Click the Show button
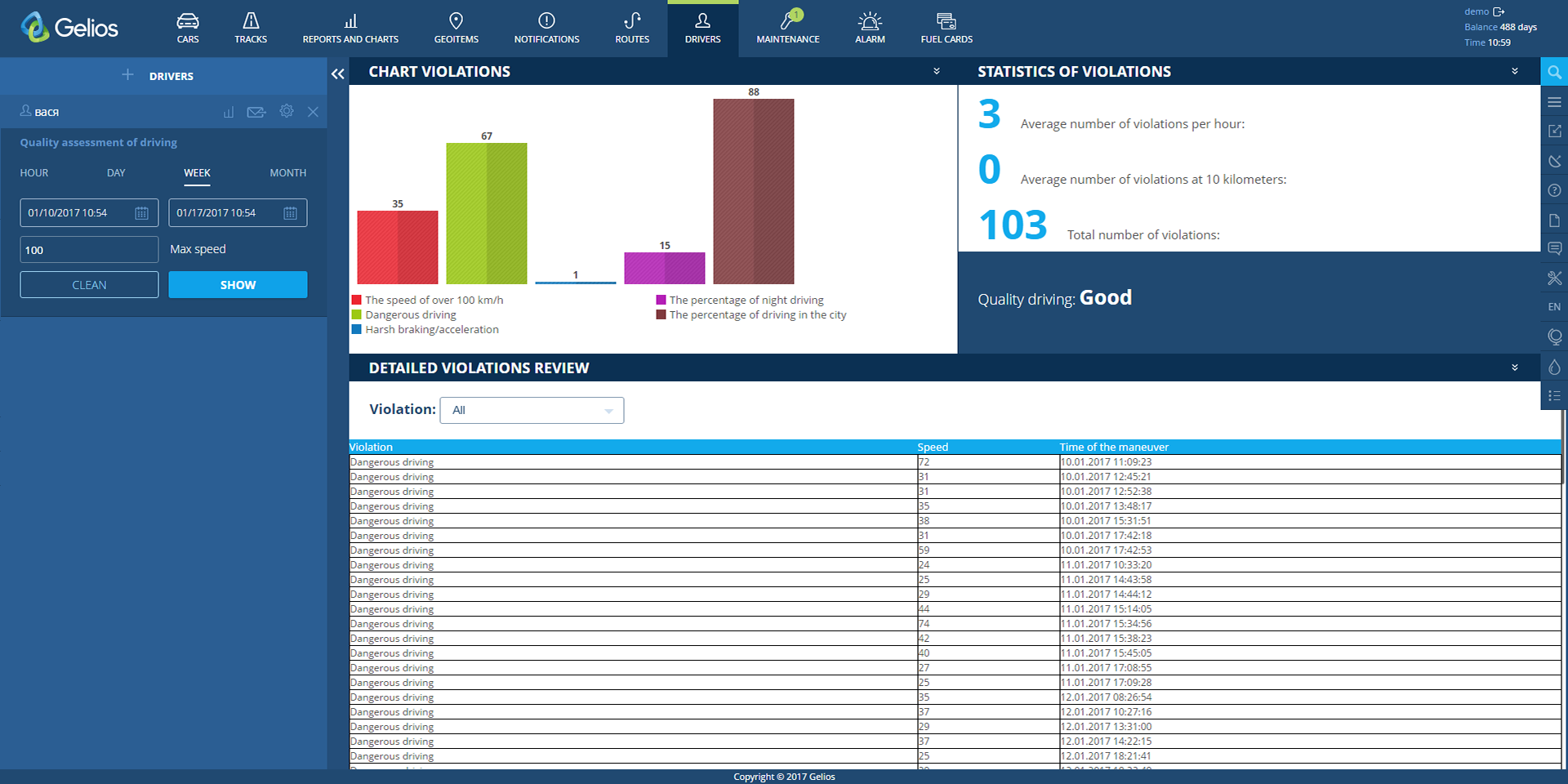1568x784 pixels. click(x=238, y=285)
